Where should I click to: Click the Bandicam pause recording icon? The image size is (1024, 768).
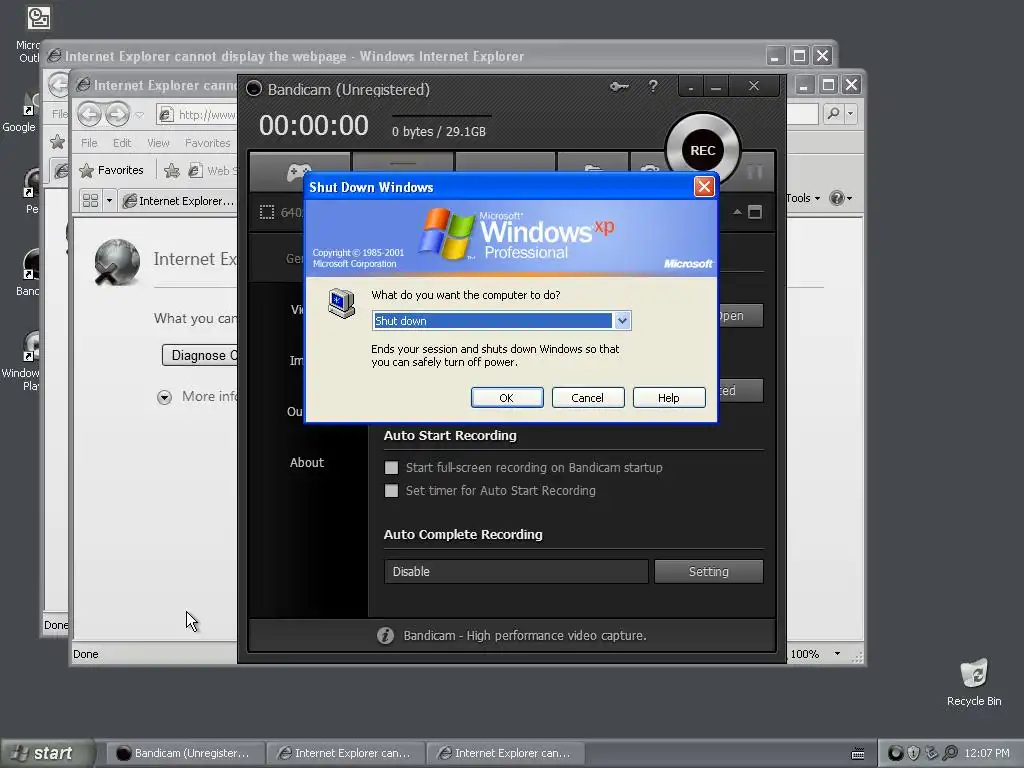(755, 171)
